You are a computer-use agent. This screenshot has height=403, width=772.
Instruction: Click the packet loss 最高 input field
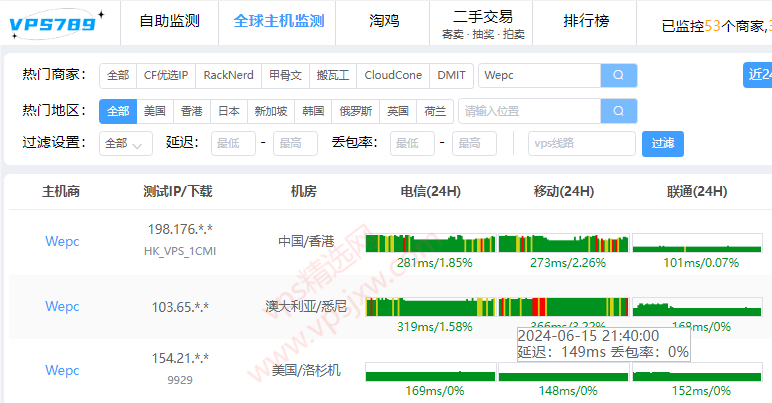click(475, 143)
